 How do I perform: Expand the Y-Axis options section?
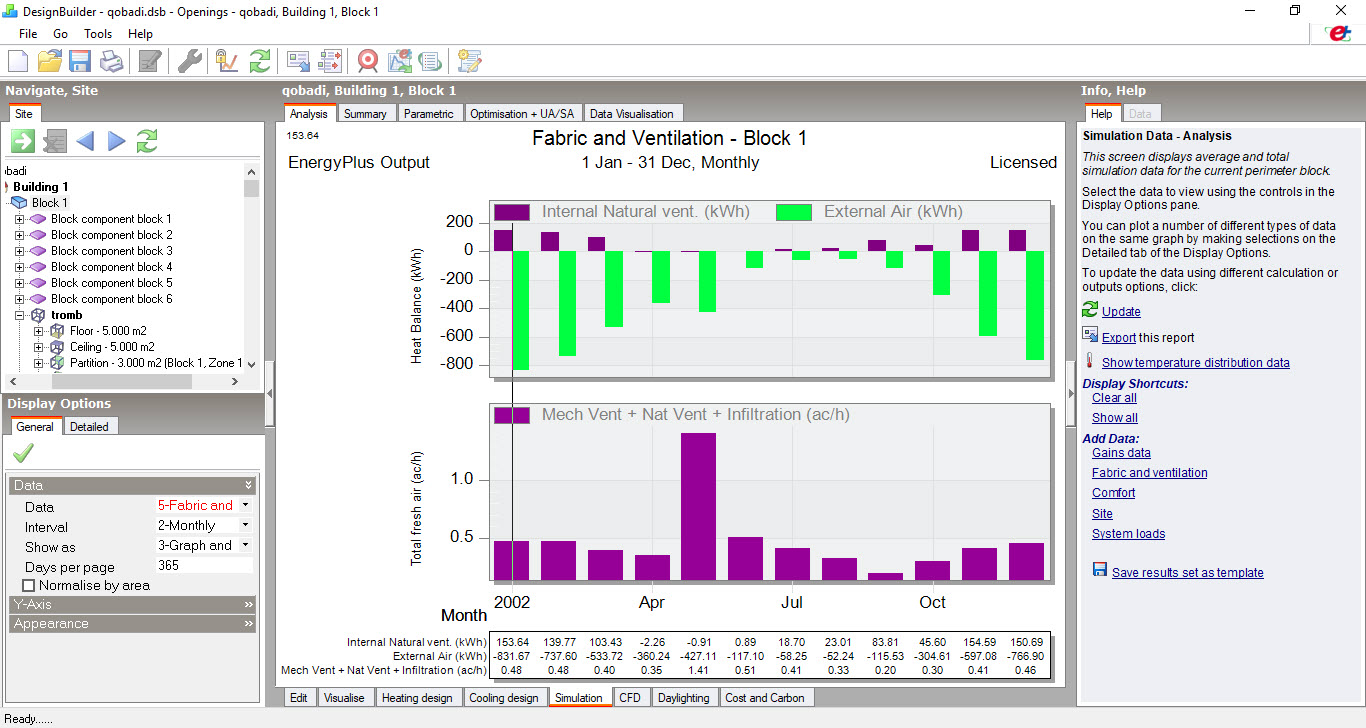(133, 605)
